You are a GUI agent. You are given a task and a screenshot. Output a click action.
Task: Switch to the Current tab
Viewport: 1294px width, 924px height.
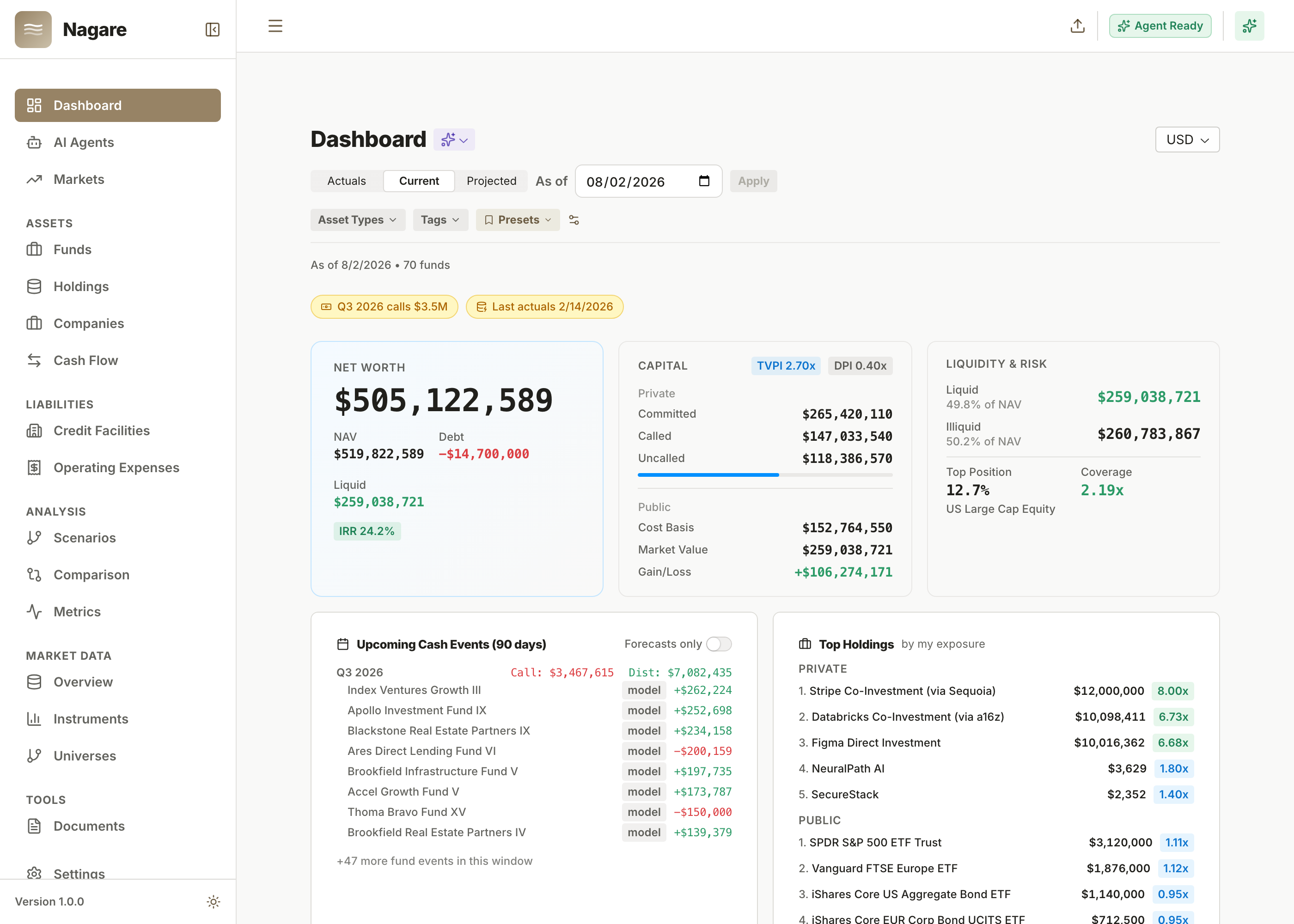pyautogui.click(x=419, y=181)
